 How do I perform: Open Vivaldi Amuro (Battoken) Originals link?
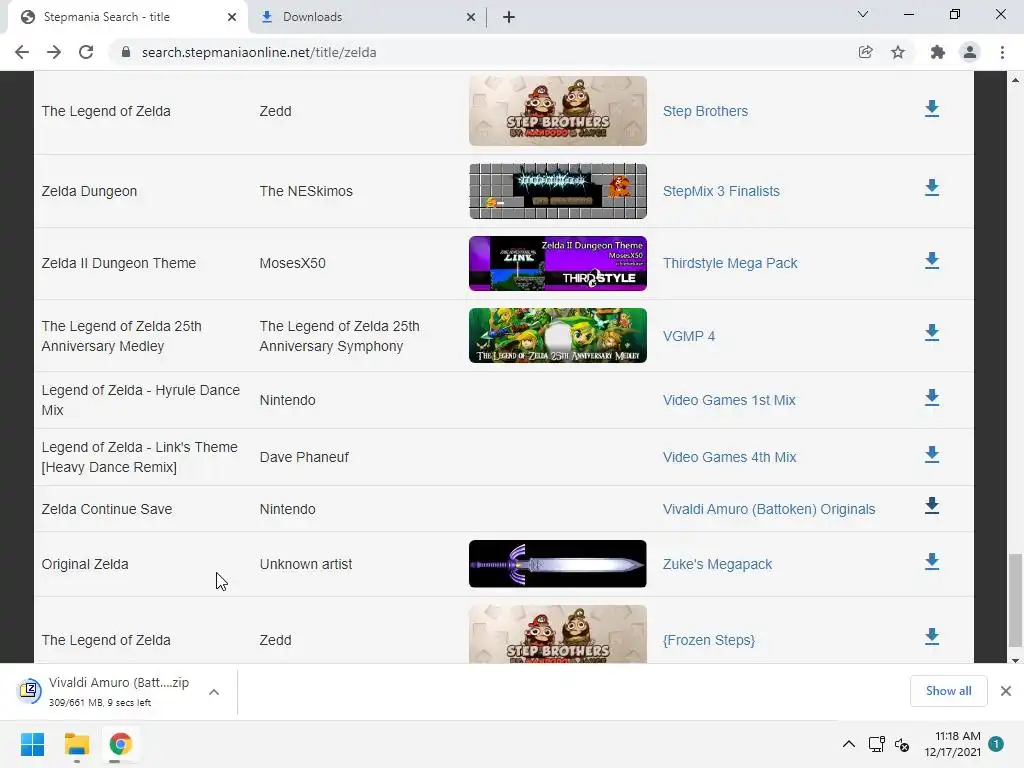[x=769, y=509]
